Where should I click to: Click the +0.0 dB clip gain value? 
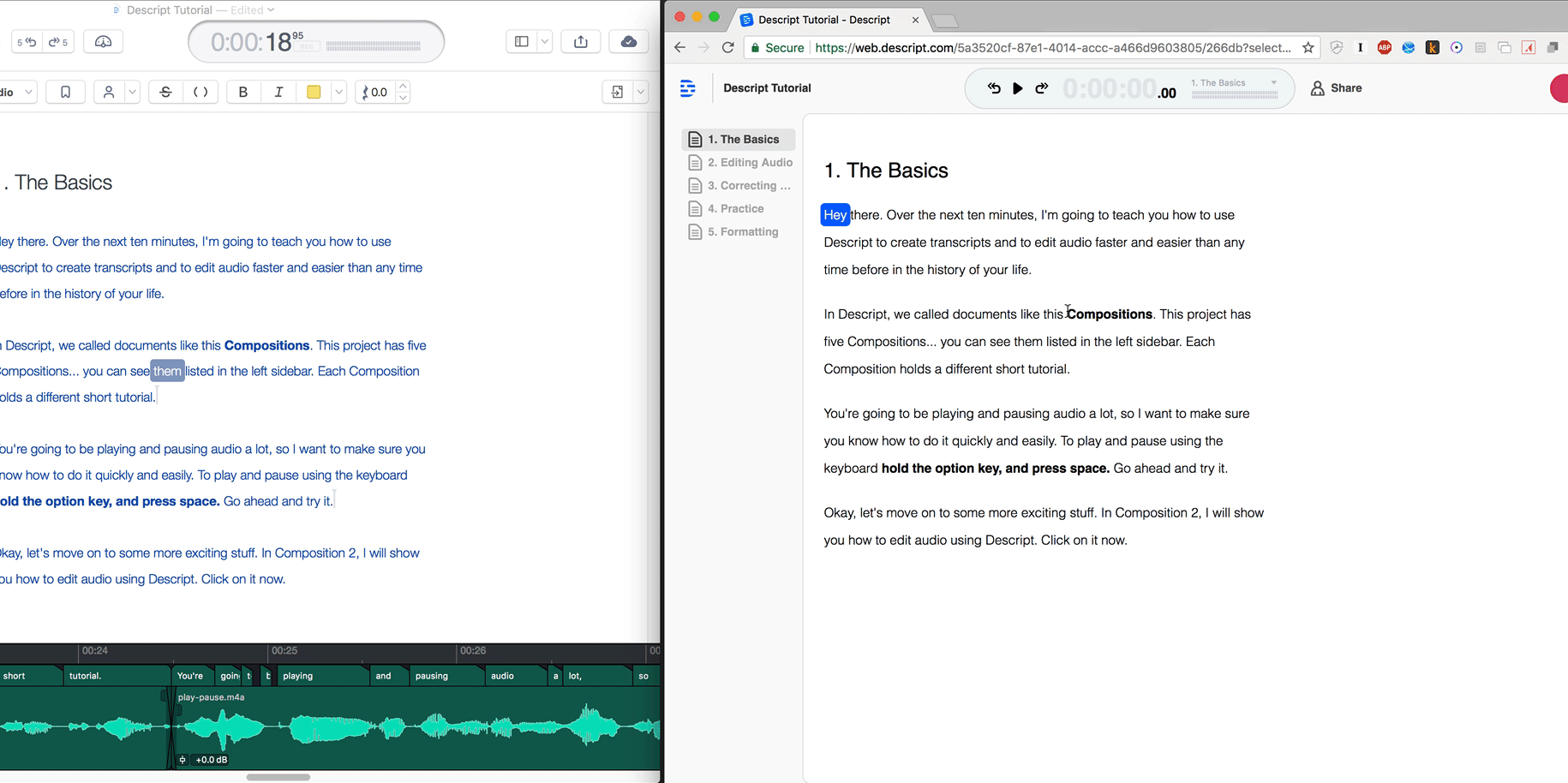[x=212, y=760]
